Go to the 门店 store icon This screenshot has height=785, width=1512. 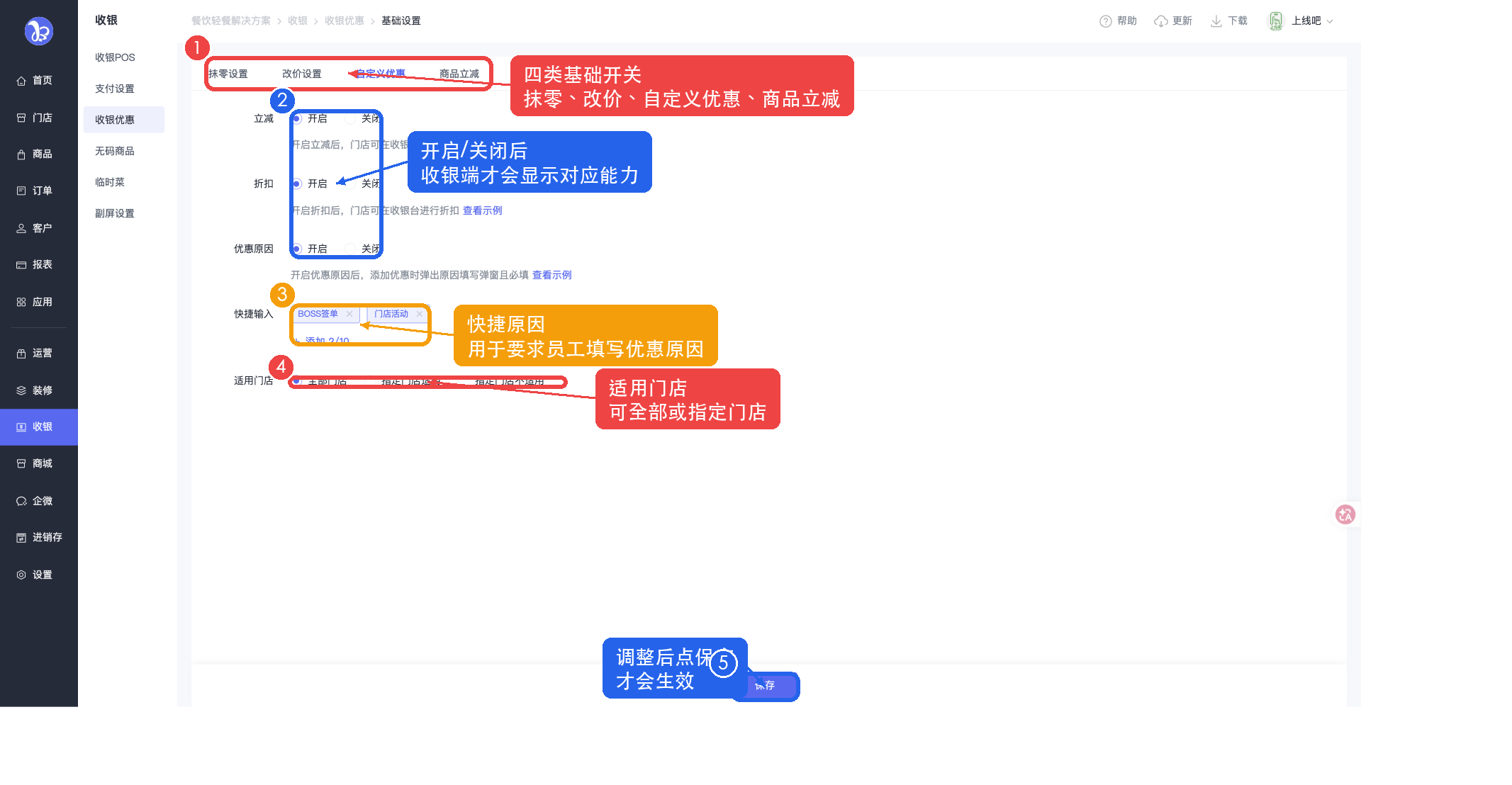(x=21, y=118)
